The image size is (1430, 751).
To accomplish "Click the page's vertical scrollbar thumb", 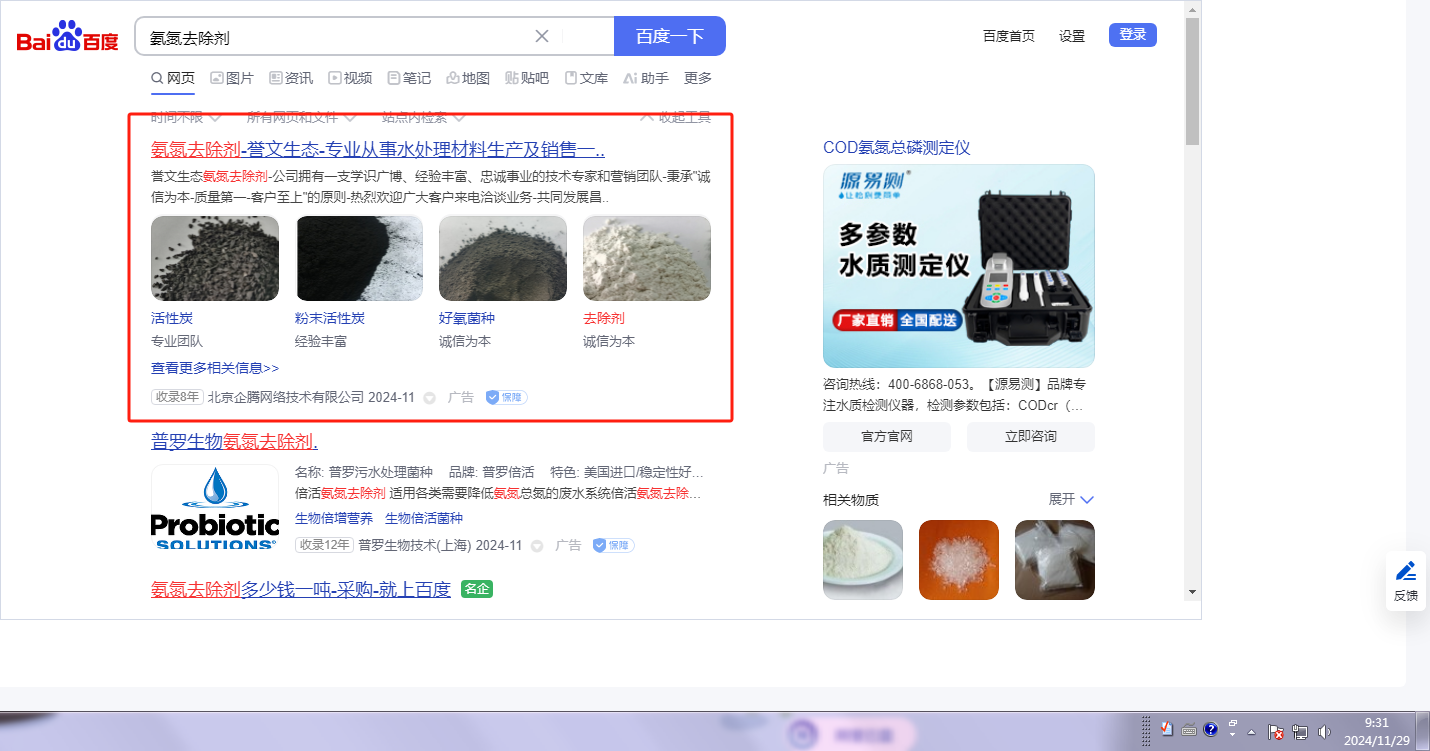I will click(x=1192, y=81).
